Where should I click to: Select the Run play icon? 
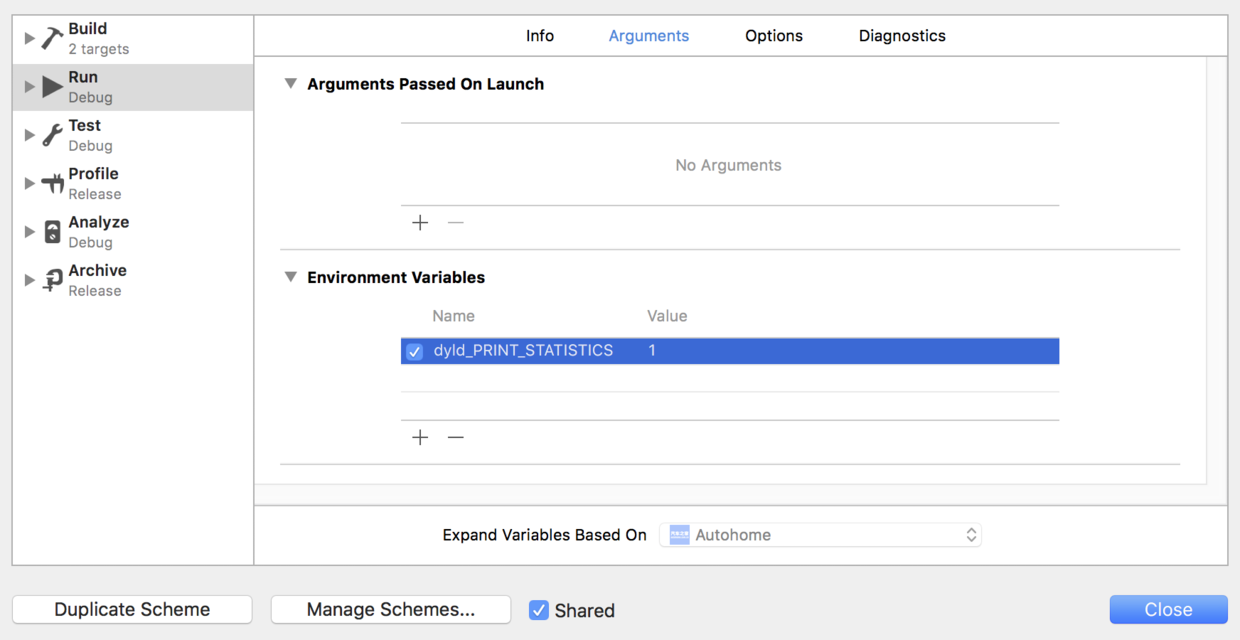53,87
